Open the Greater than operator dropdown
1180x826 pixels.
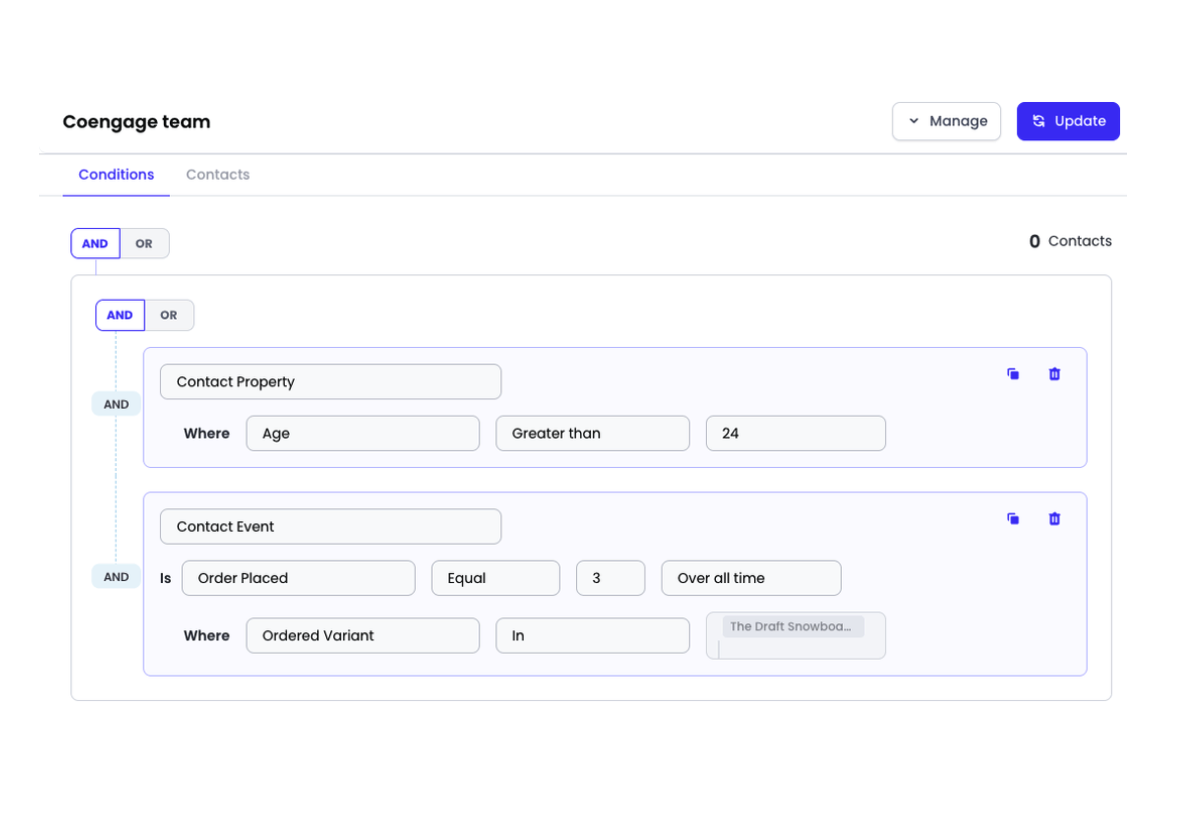(x=592, y=434)
